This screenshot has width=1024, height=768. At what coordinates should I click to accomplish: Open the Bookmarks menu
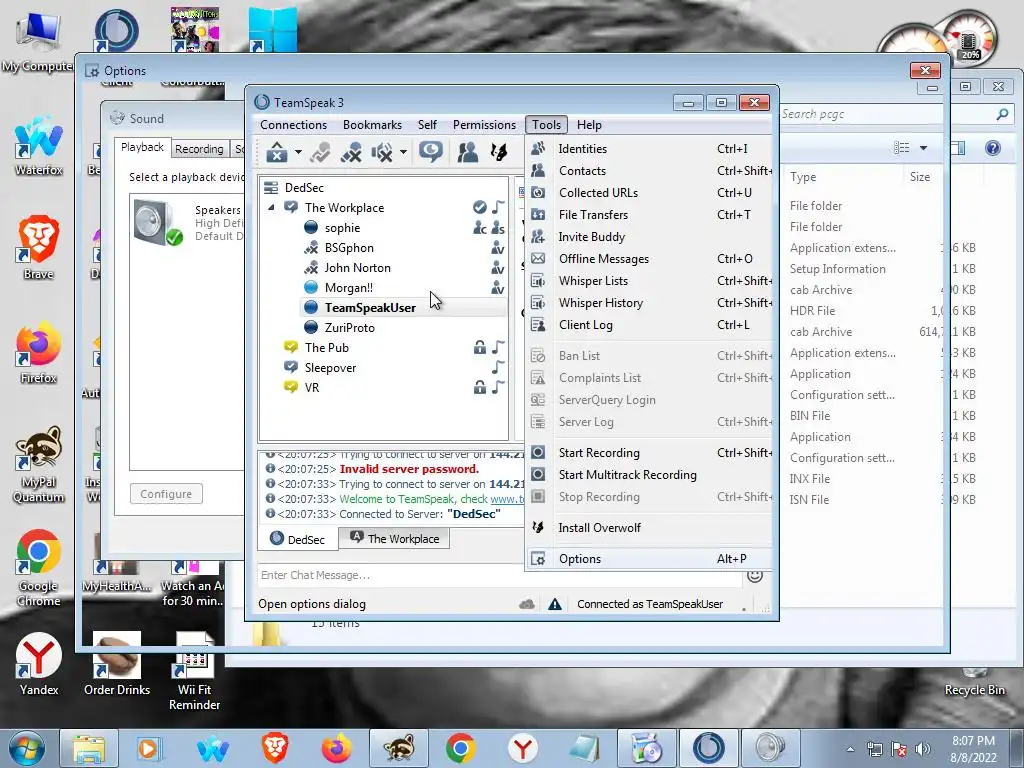coord(372,125)
